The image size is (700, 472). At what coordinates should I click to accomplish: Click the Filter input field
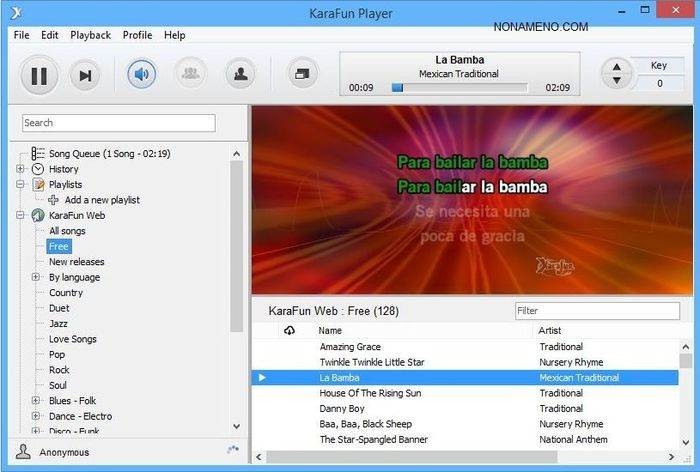point(597,311)
